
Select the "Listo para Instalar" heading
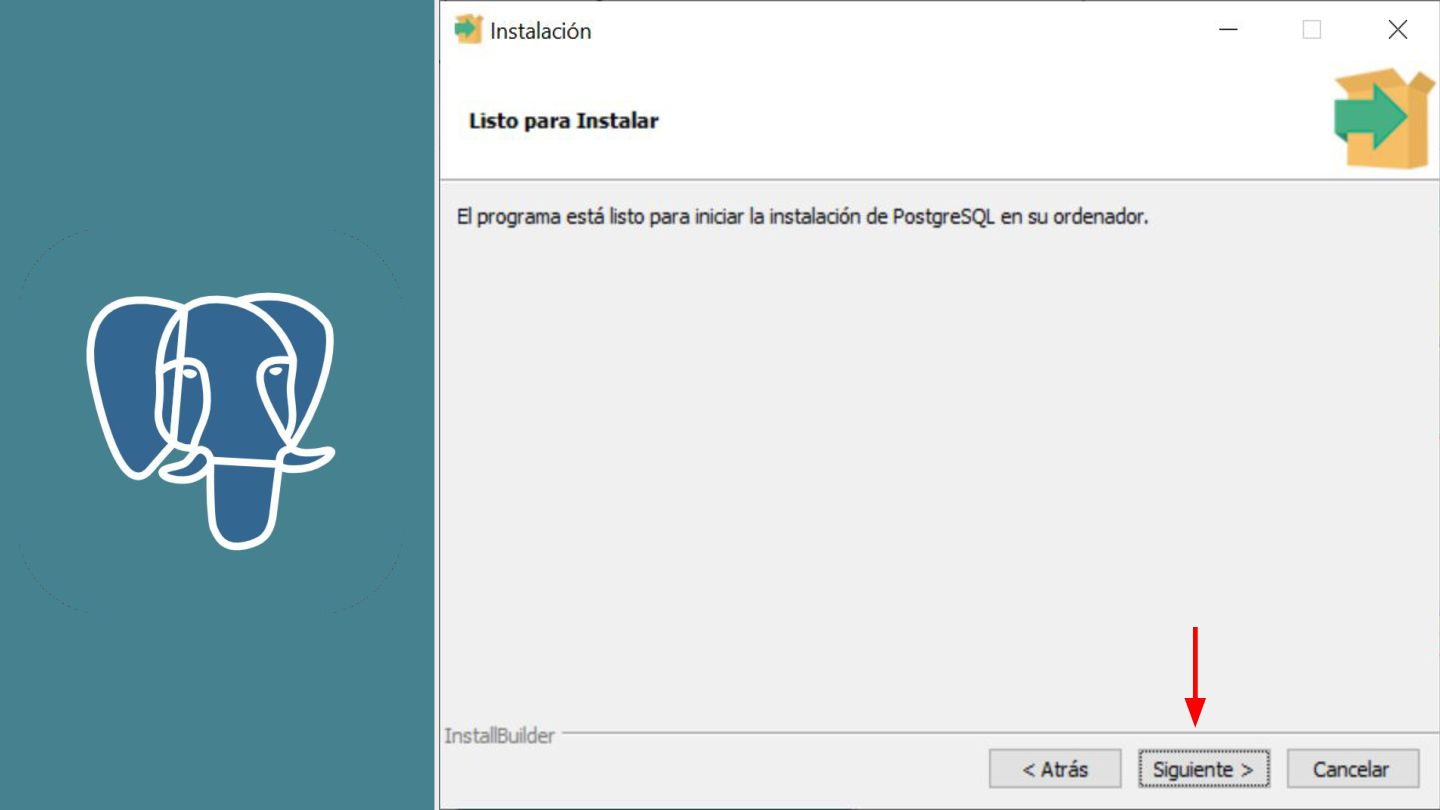564,121
